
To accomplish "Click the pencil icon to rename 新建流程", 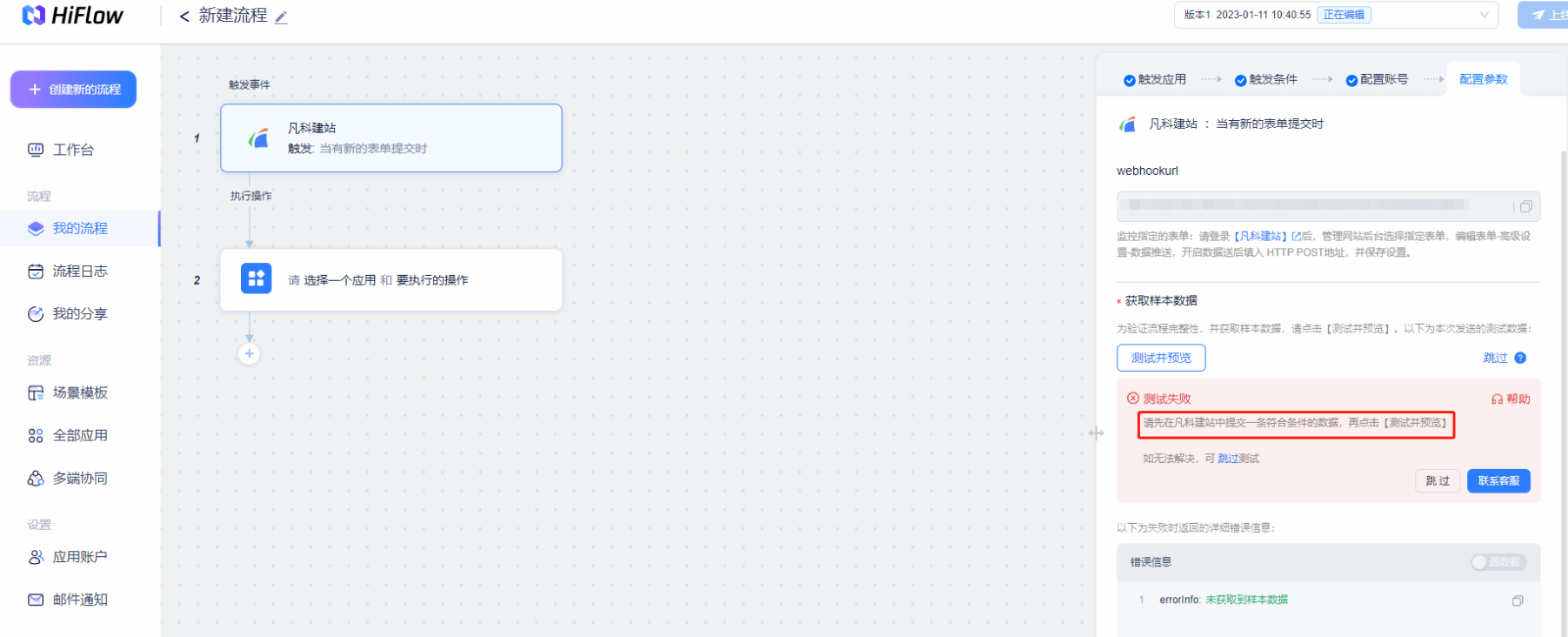I will [281, 17].
